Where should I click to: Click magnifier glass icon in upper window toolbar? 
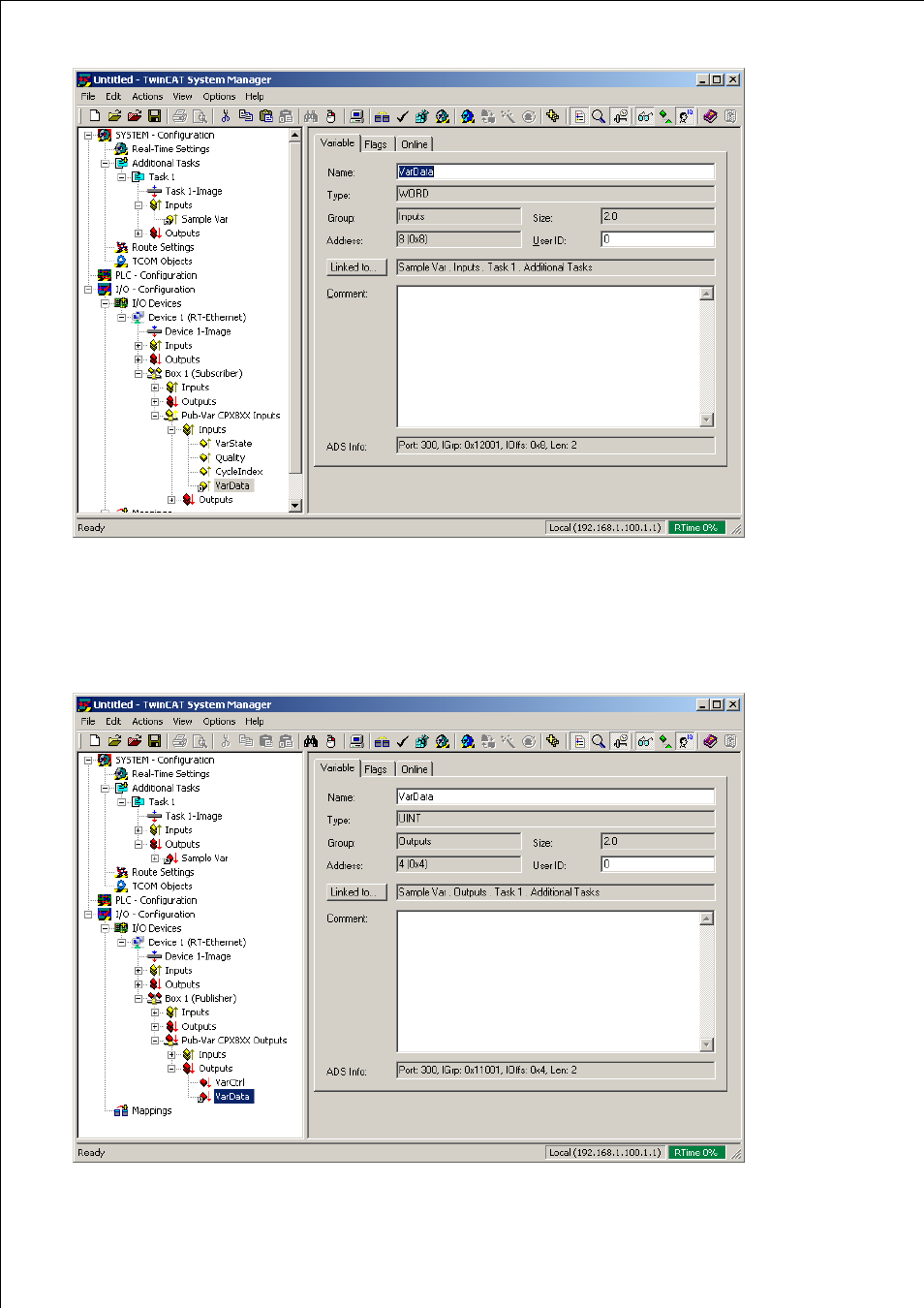pyautogui.click(x=599, y=116)
